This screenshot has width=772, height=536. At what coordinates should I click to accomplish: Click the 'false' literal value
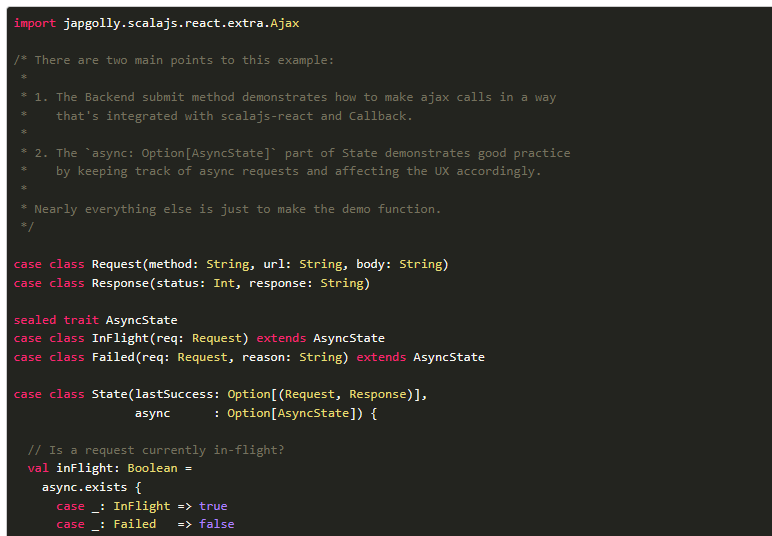(216, 524)
